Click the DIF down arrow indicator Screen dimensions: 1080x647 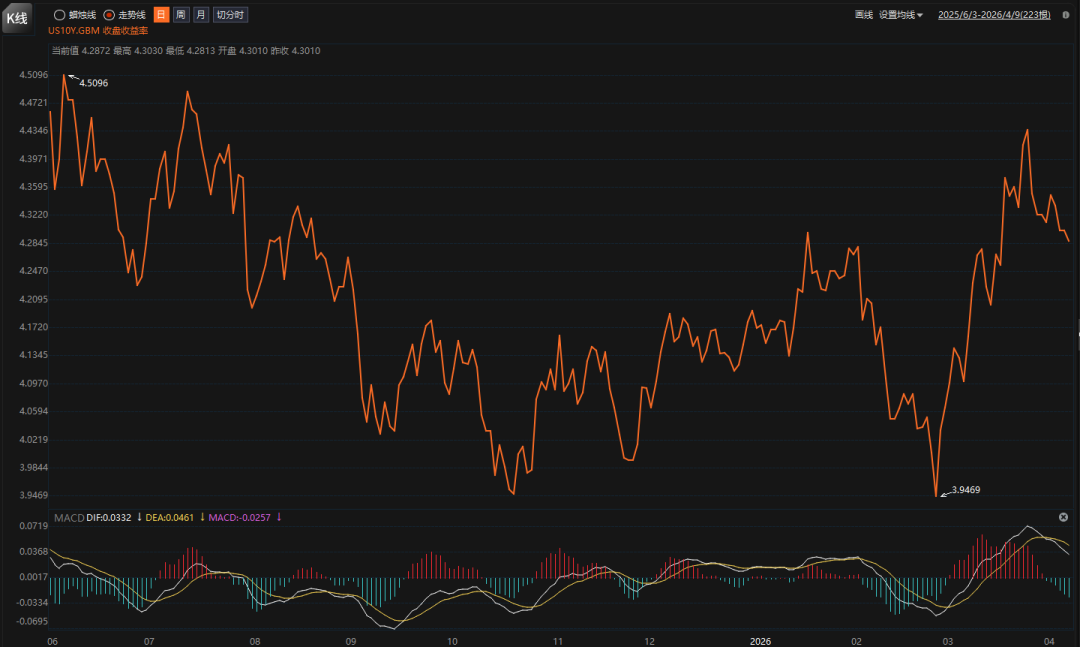140,517
